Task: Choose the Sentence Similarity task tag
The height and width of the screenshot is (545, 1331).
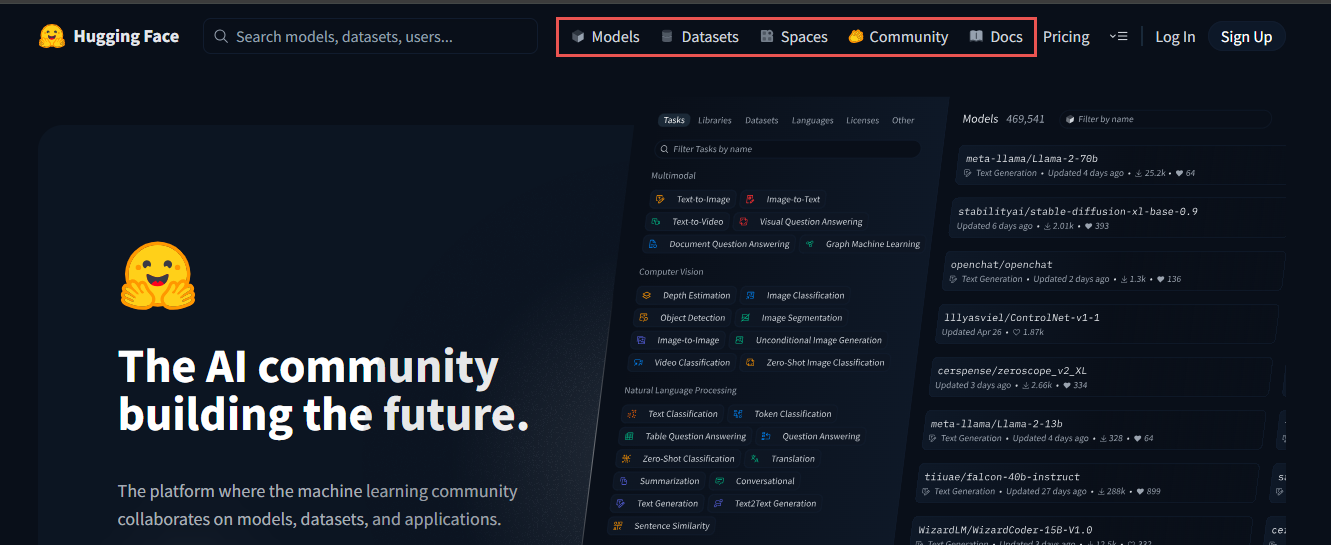Action: click(x=661, y=525)
